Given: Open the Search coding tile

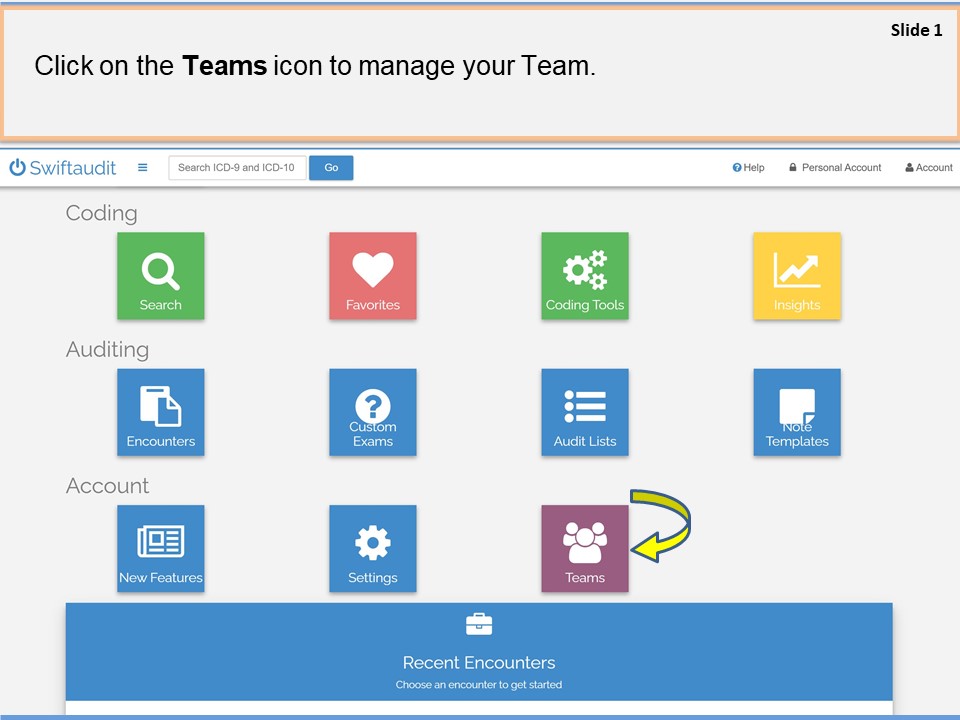Looking at the screenshot, I should click(160, 276).
